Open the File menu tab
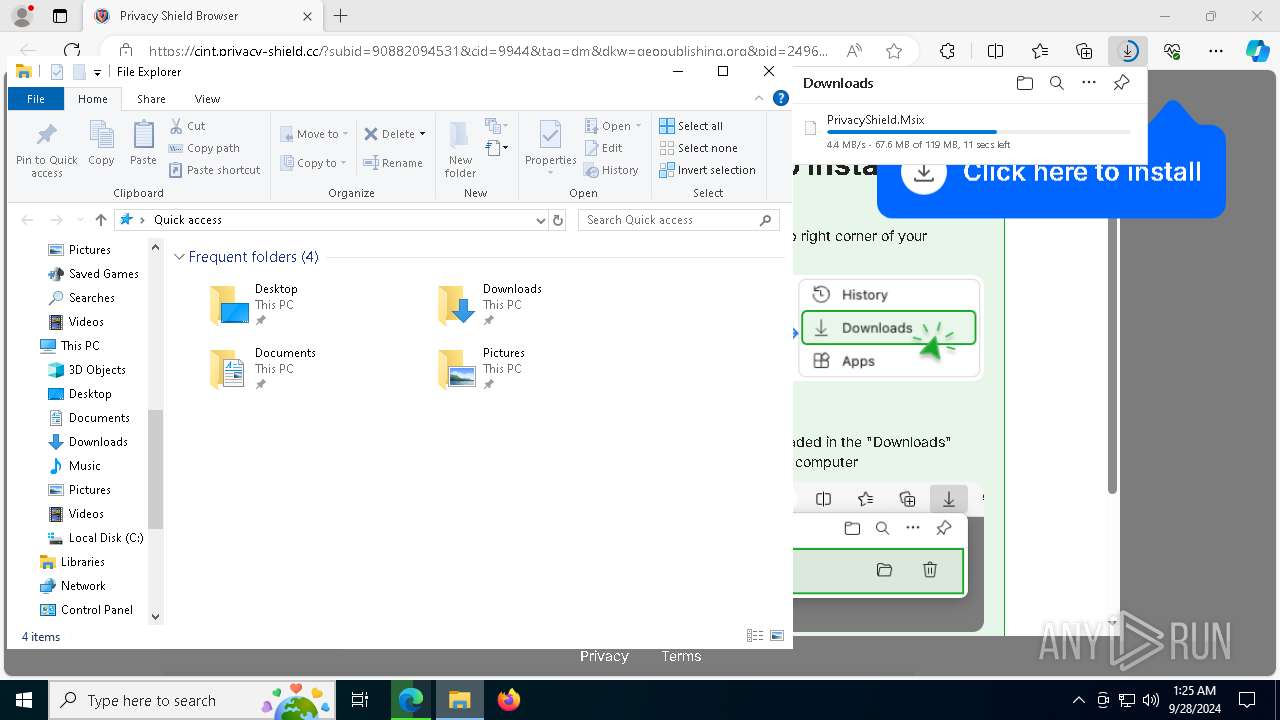The width and height of the screenshot is (1280, 720). (36, 99)
